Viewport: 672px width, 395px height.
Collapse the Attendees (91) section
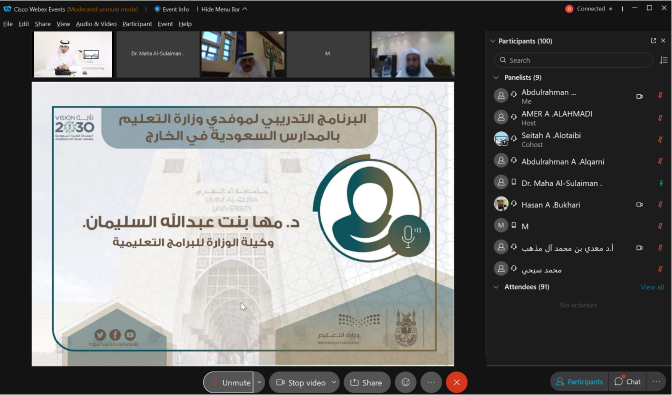point(496,287)
